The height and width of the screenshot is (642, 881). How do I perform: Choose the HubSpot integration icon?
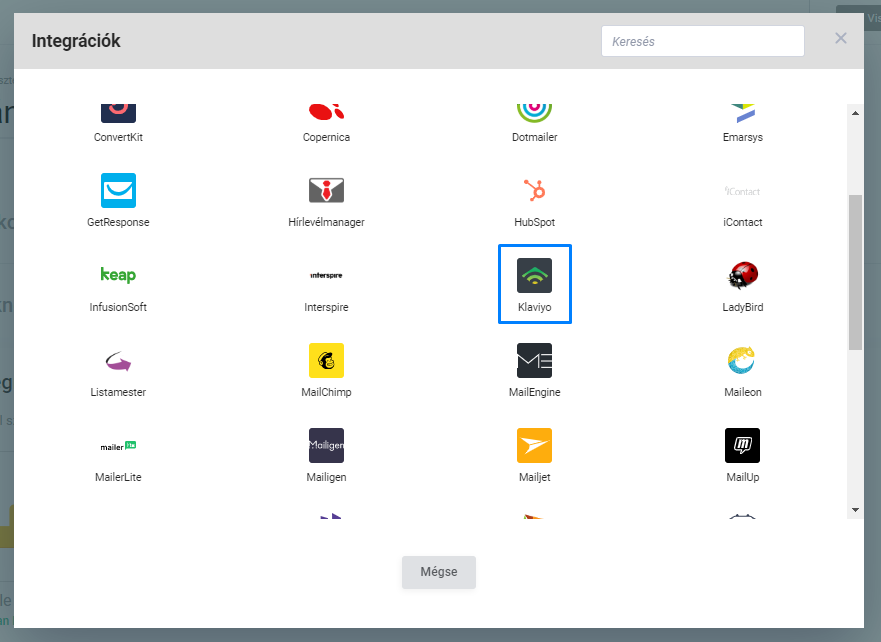coord(534,190)
